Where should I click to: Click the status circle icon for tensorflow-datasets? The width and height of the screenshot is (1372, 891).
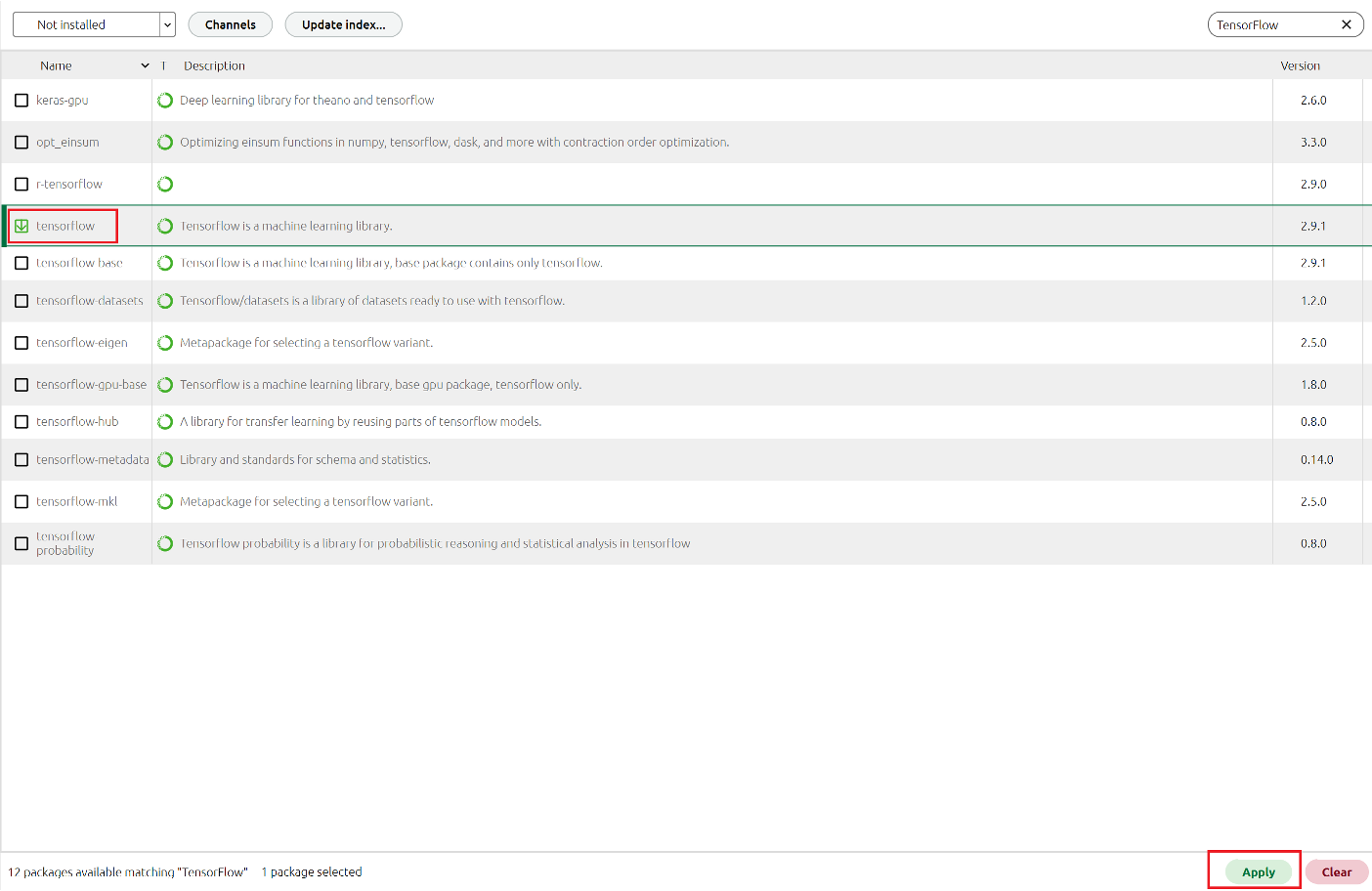pyautogui.click(x=165, y=301)
